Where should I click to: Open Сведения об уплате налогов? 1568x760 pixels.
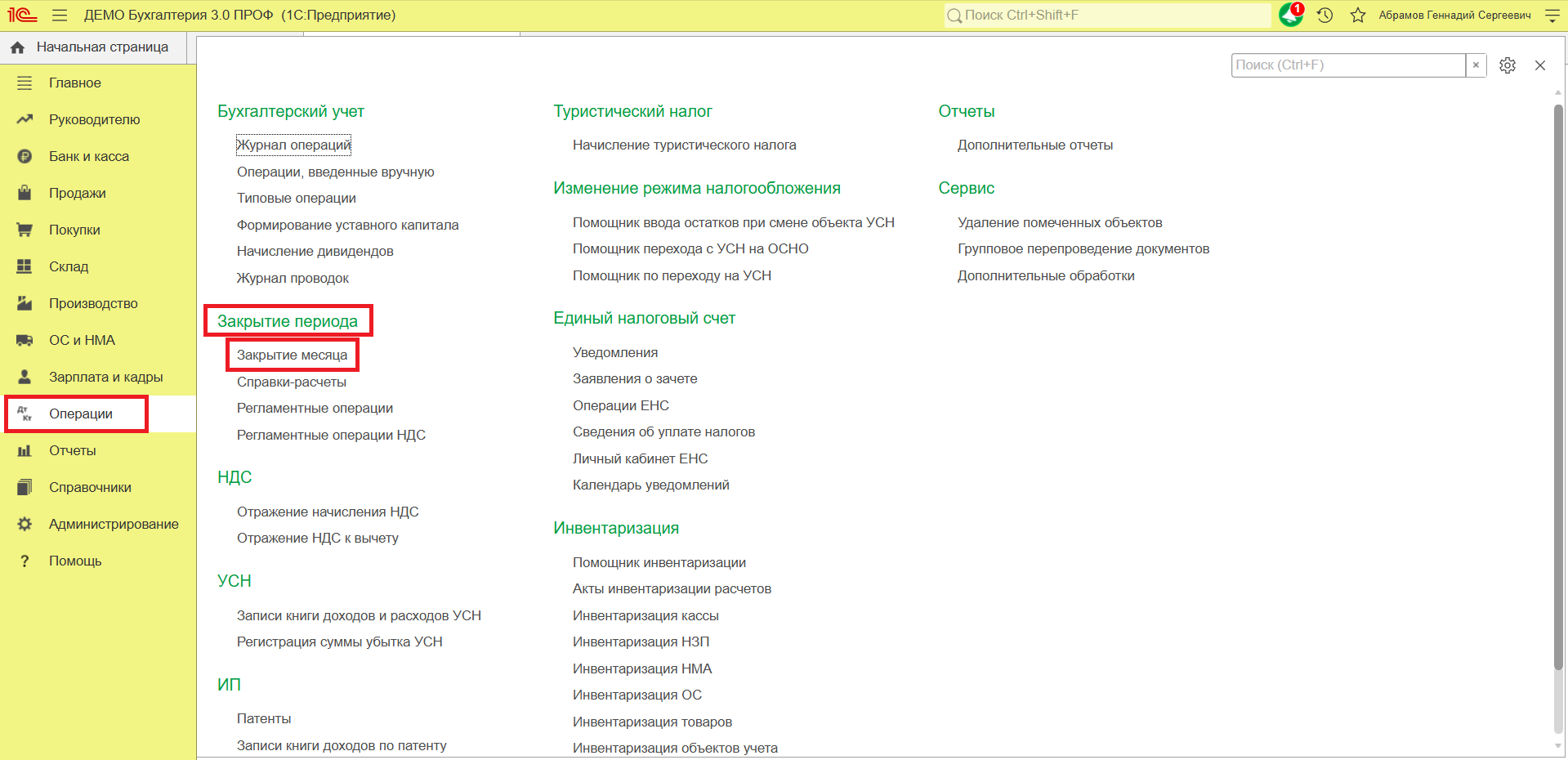663,431
